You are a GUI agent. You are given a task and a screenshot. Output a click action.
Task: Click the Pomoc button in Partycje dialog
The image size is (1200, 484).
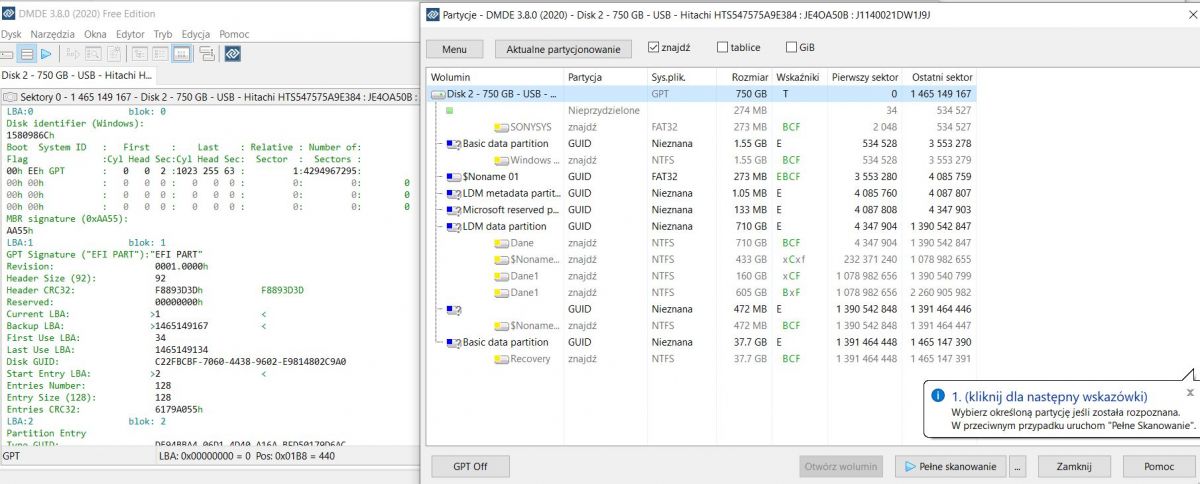[1159, 467]
